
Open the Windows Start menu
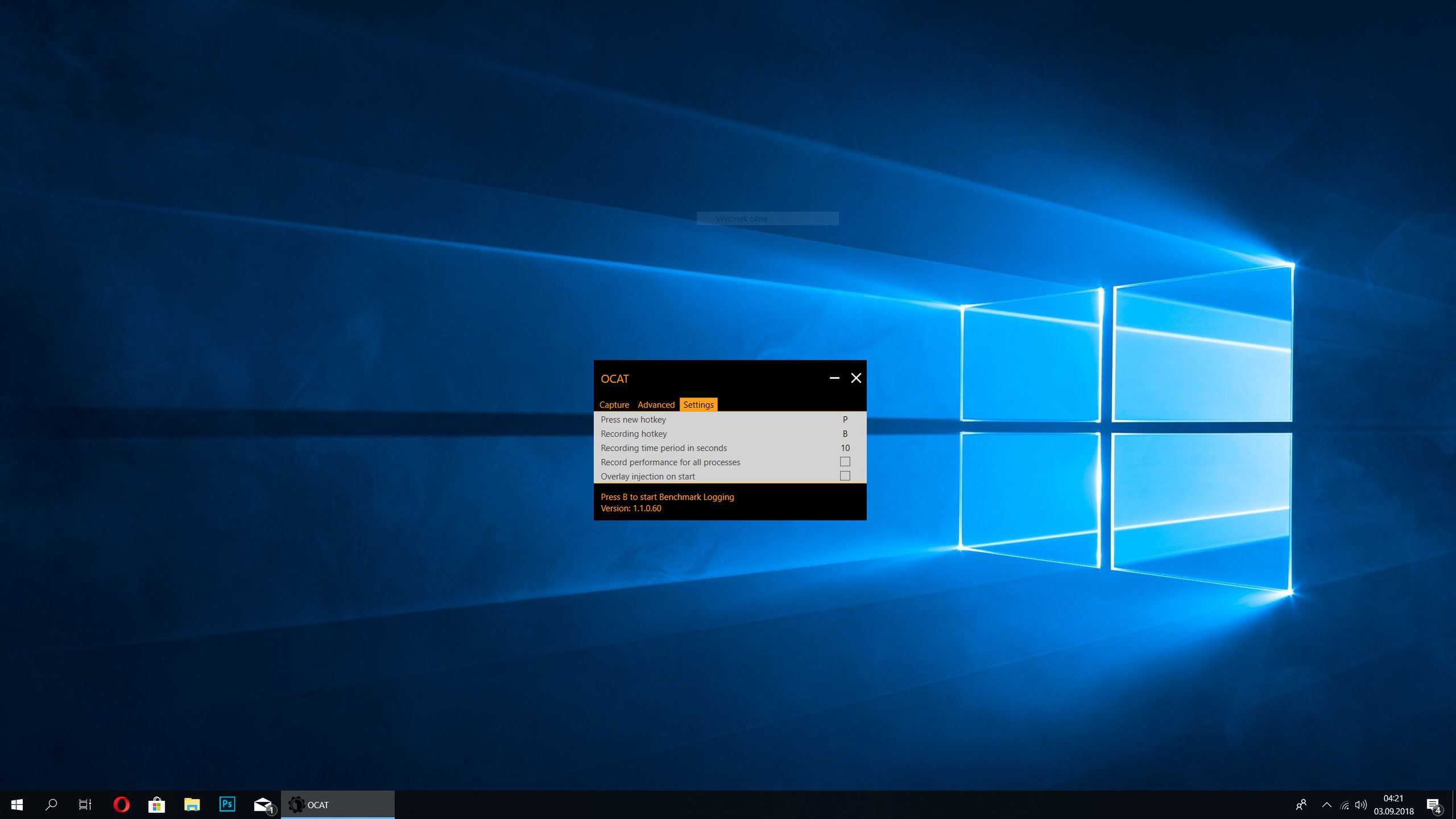(x=17, y=805)
